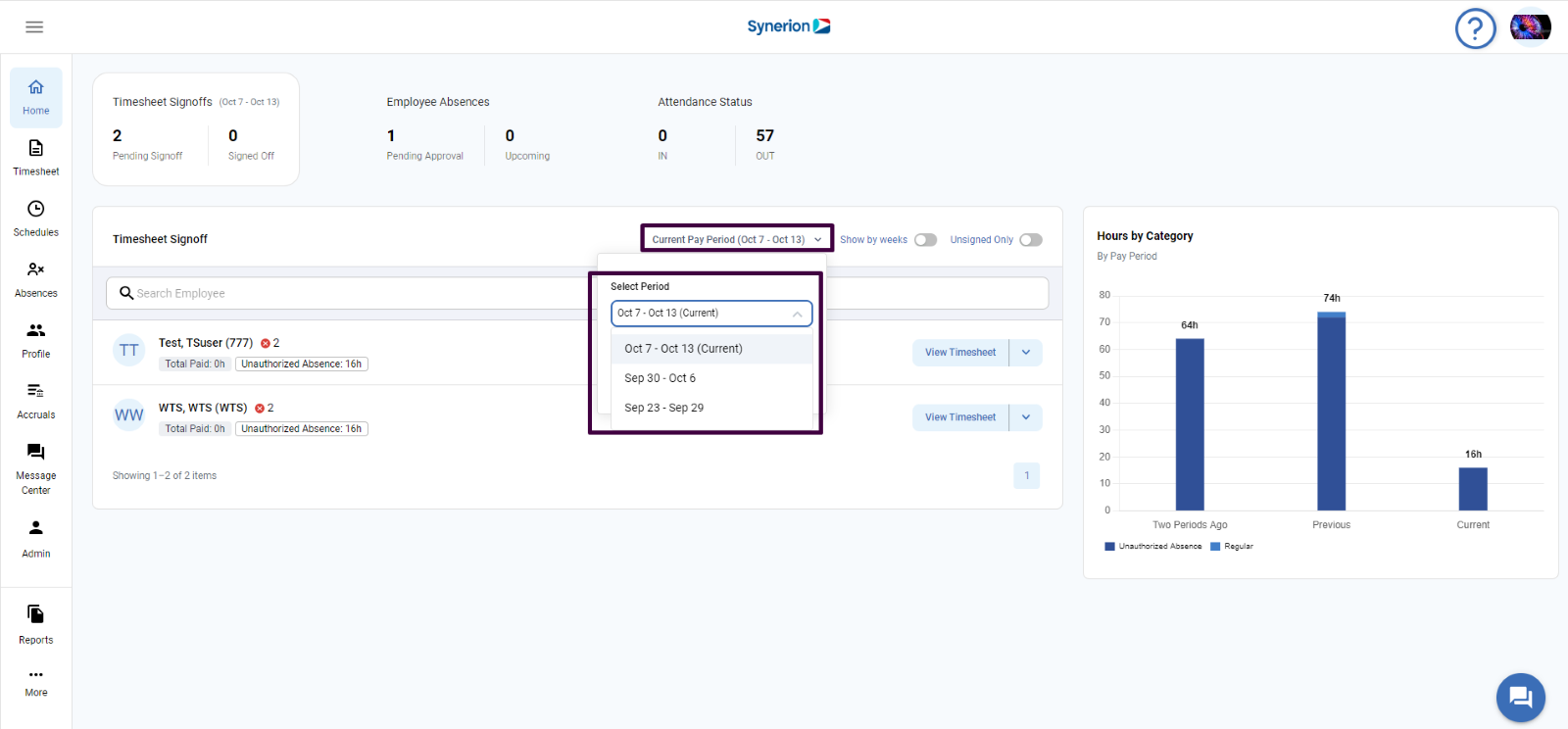Click WTS, WTS (WTS) name
This screenshot has height=729, width=1568.
click(x=203, y=408)
